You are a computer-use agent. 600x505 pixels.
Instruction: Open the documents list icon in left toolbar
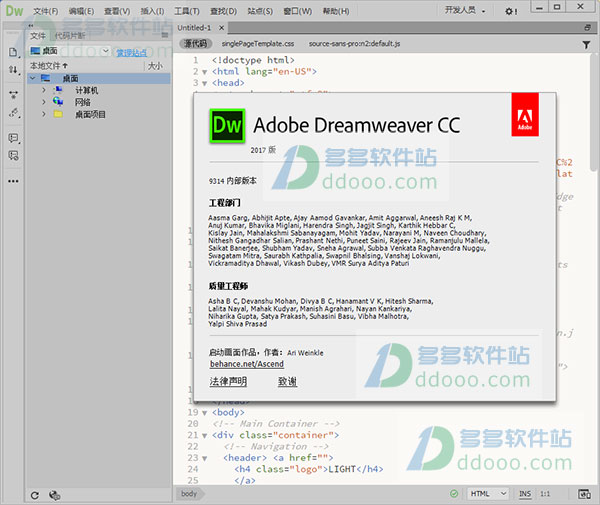tap(13, 52)
